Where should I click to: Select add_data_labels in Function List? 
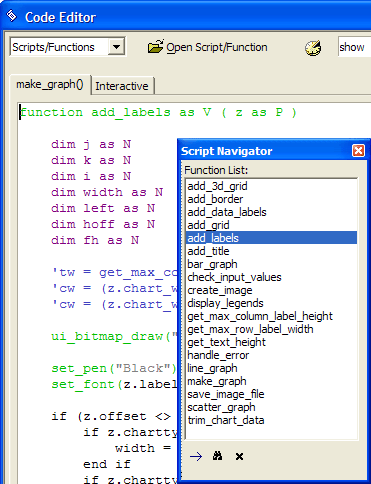click(271, 212)
